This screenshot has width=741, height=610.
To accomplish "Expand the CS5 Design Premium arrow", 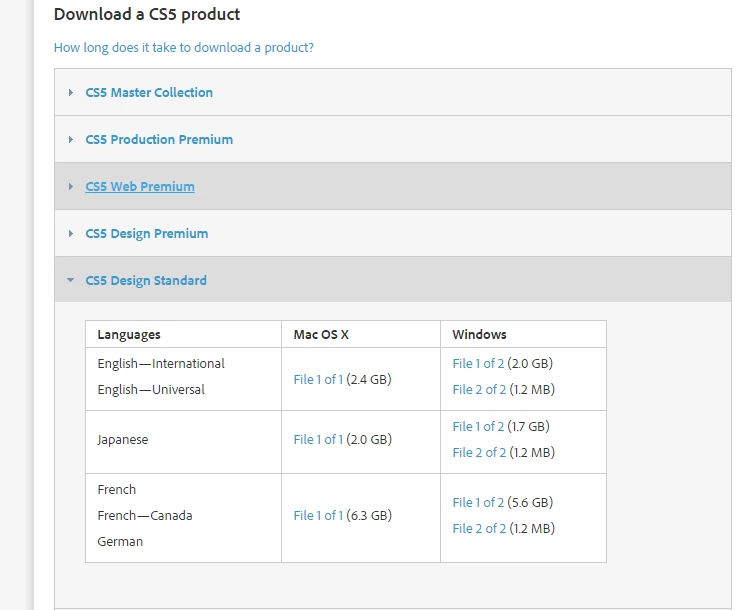I will 71,233.
